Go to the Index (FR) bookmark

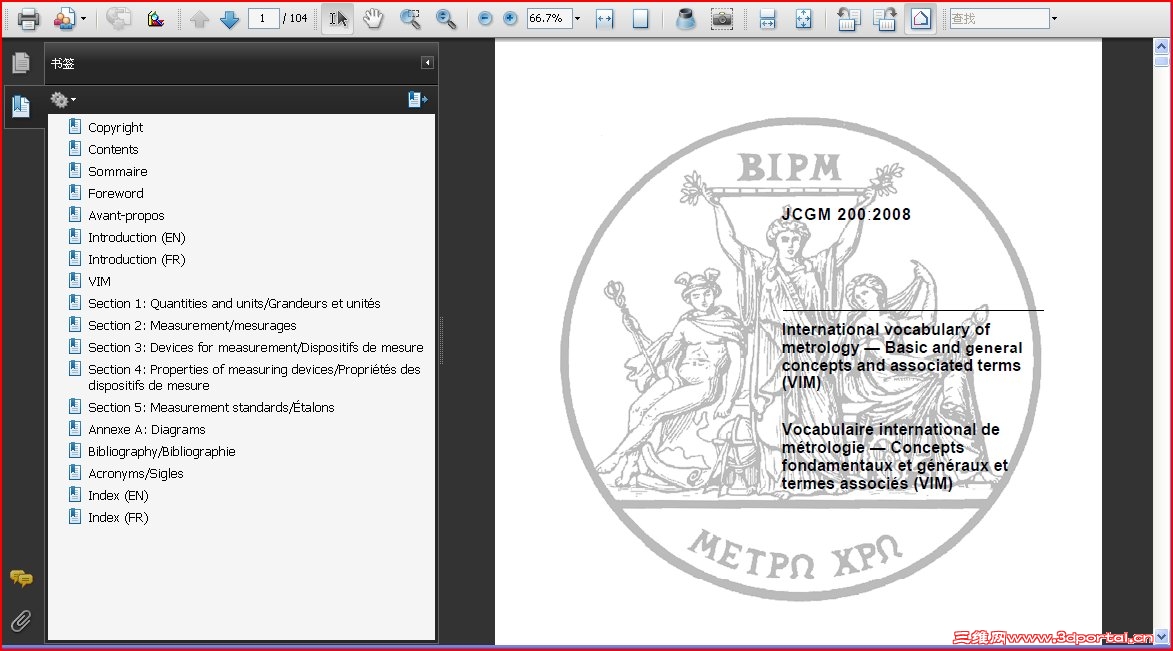tap(118, 517)
